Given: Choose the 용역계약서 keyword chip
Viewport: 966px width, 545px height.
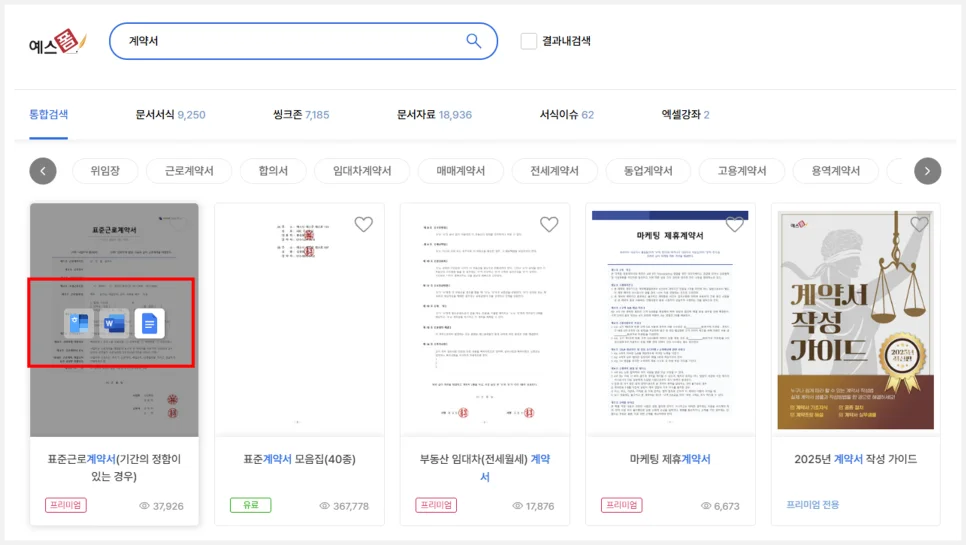Looking at the screenshot, I should (x=835, y=171).
